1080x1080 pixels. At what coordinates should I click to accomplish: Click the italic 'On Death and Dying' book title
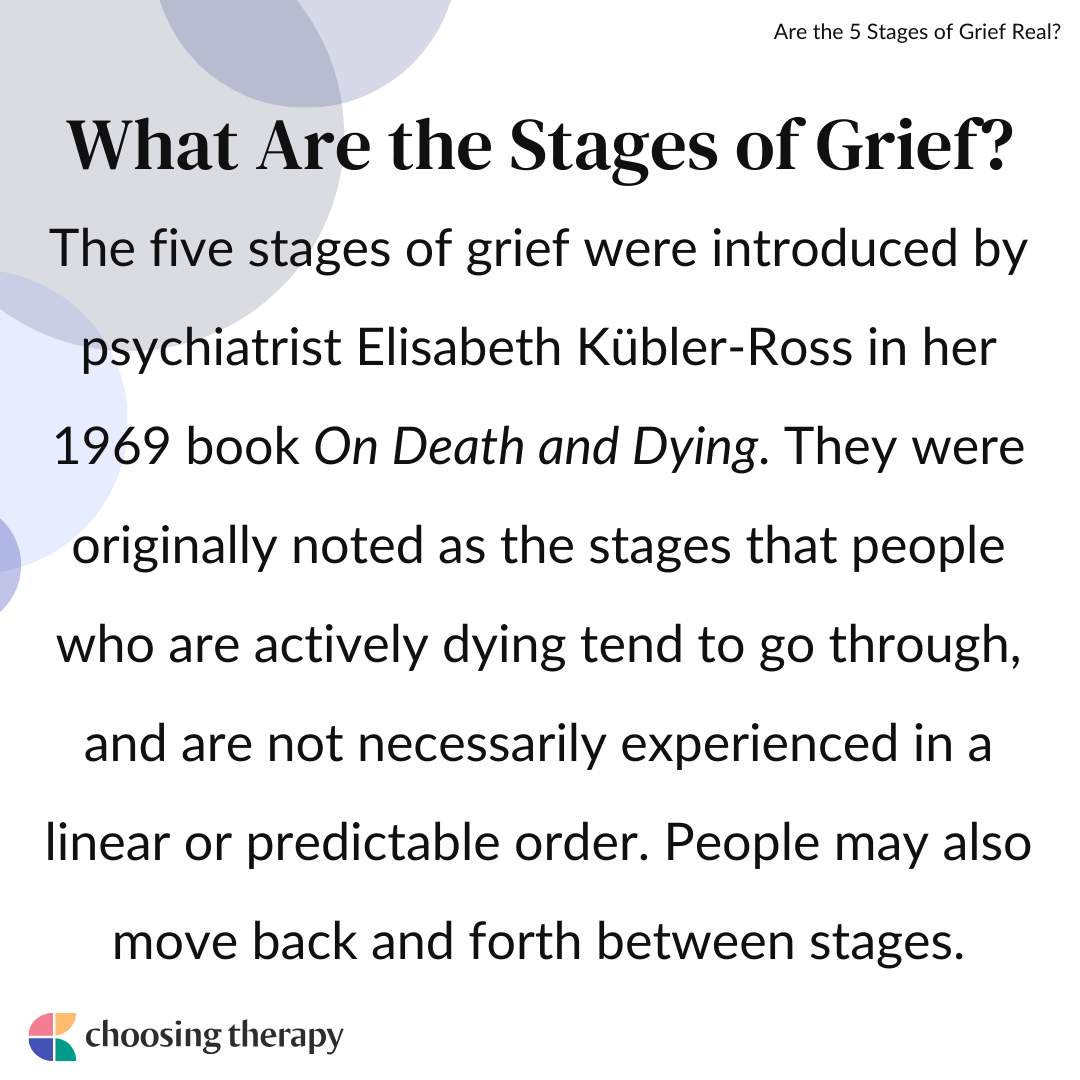(536, 448)
